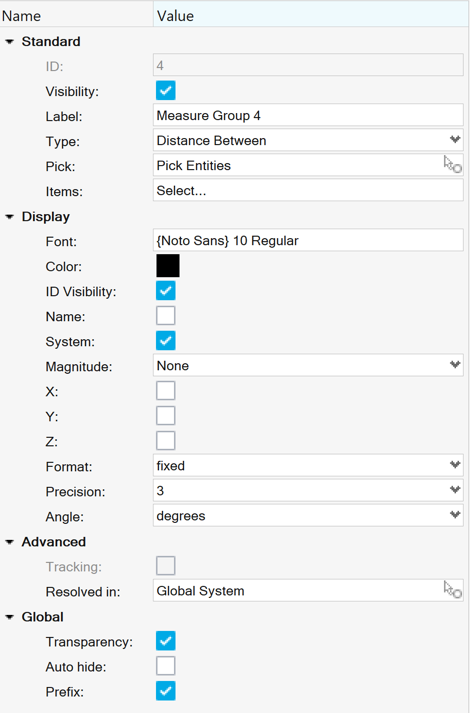This screenshot has height=713, width=470.
Task: Disable the ID Visibility checkbox
Action: point(165,291)
